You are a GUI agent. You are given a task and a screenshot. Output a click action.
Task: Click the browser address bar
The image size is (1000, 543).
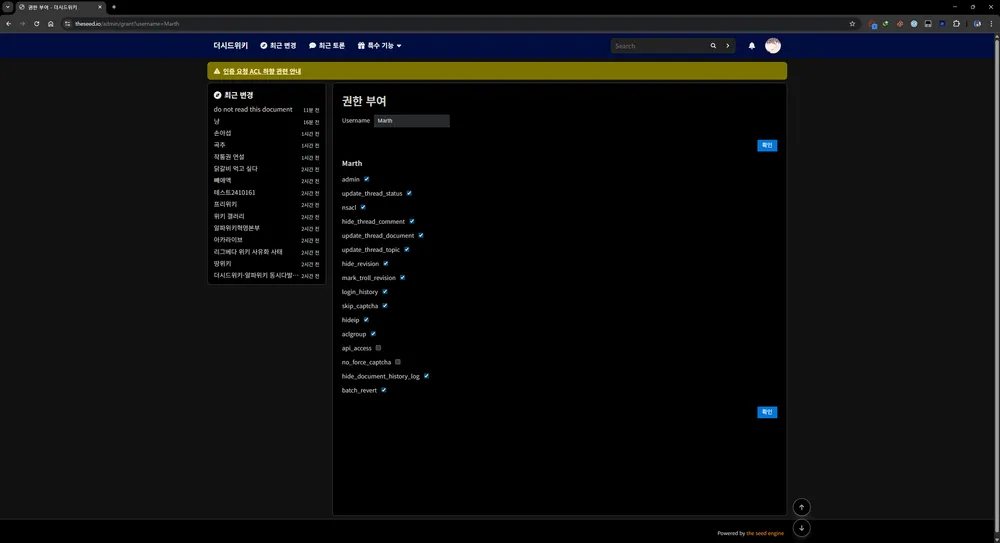[x=459, y=24]
